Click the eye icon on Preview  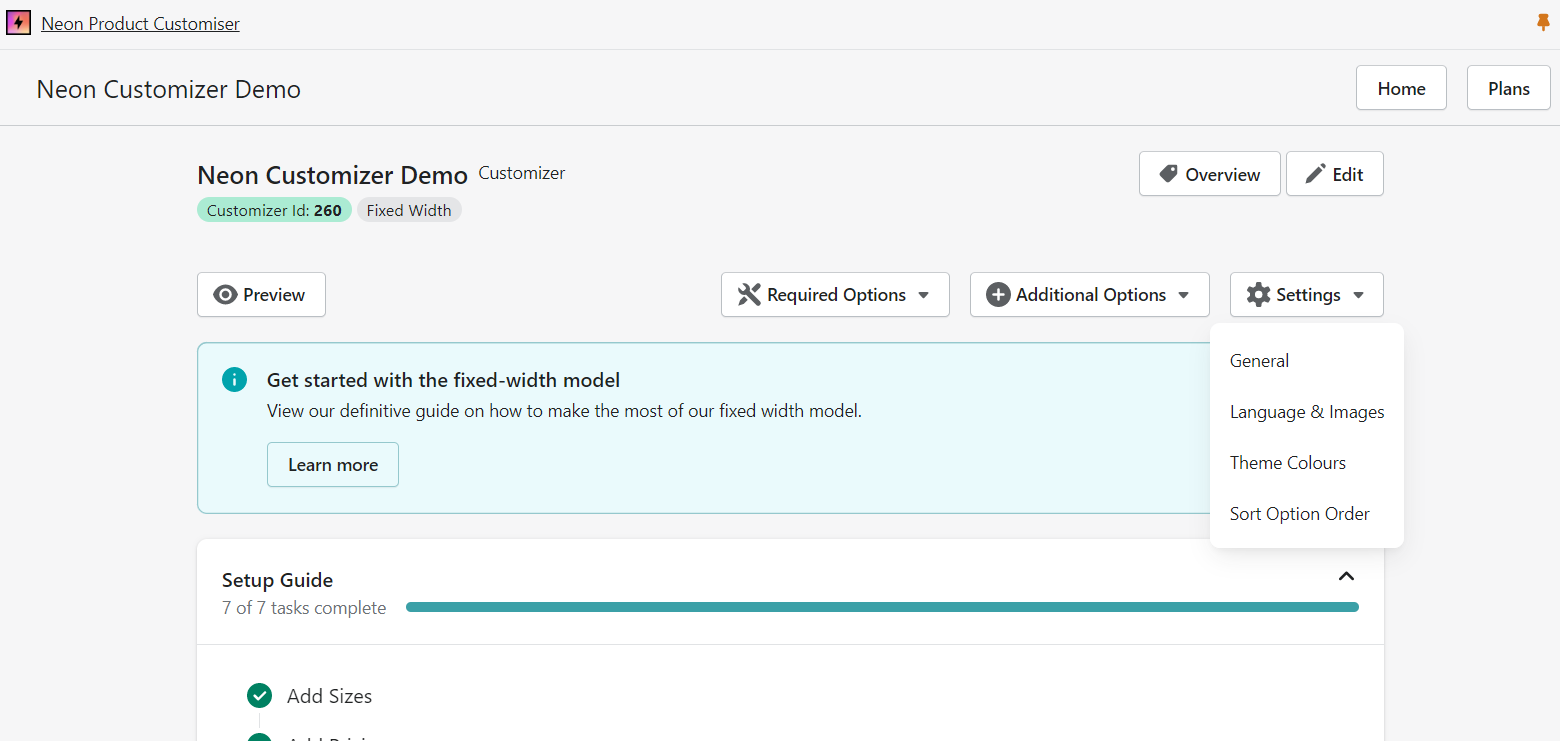(x=226, y=295)
